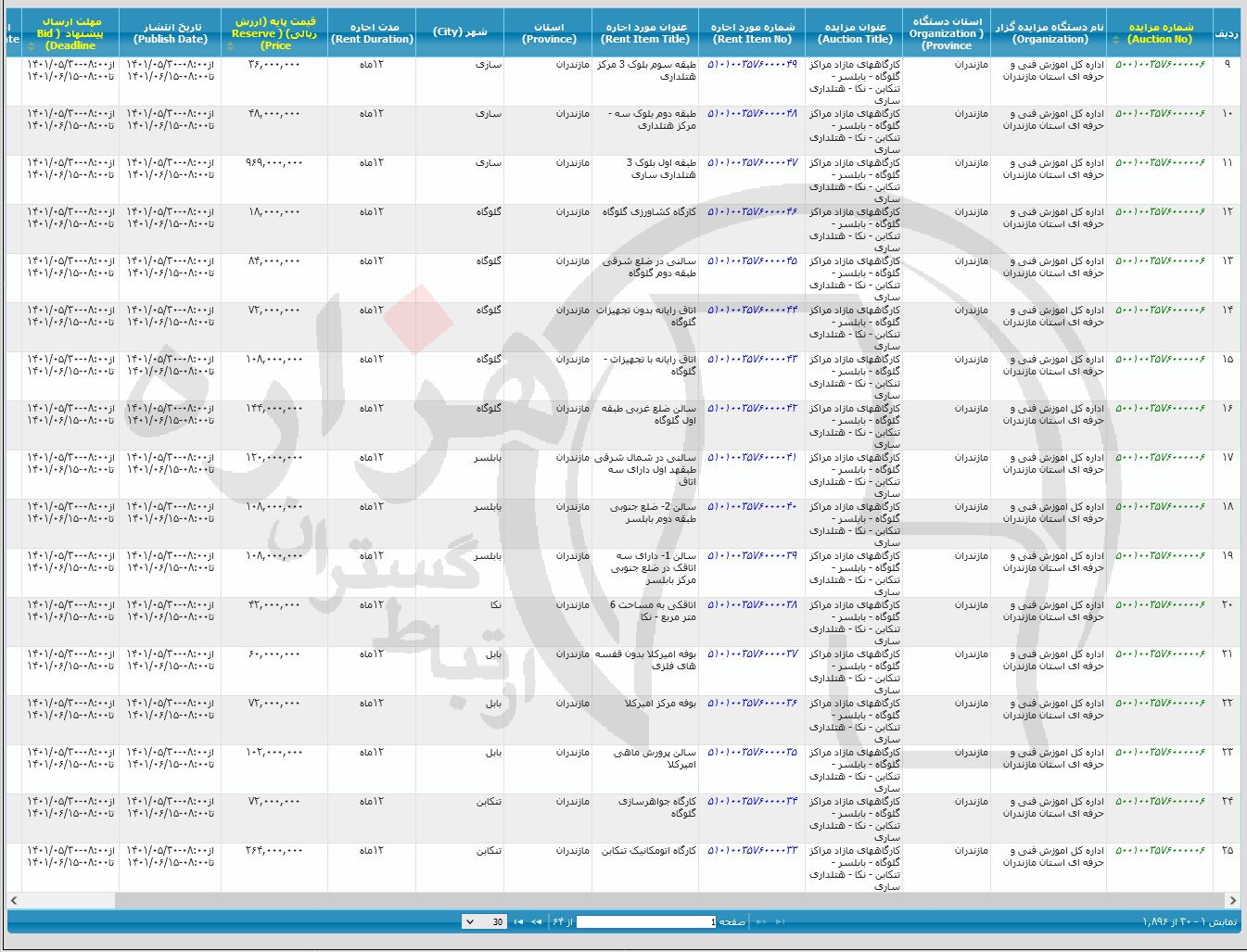Sort by Auction No column header
Screen dimensions: 1247x952
click(x=1160, y=33)
